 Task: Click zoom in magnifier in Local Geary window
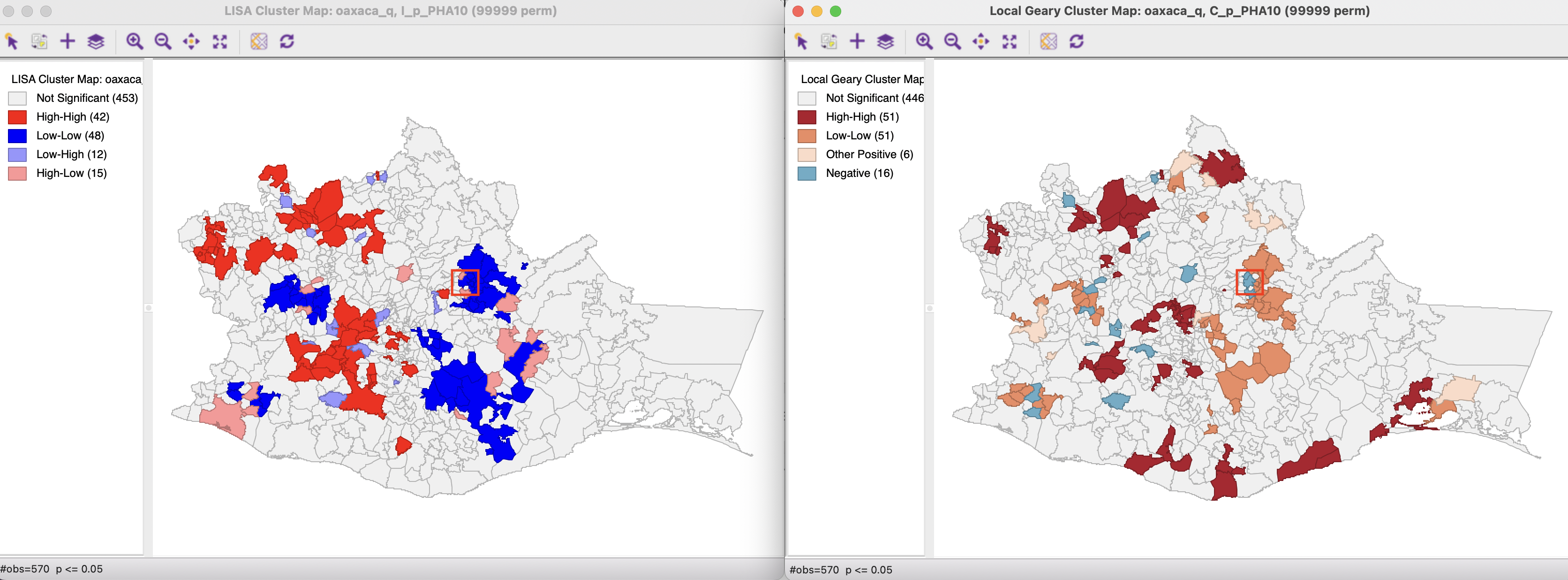coord(924,41)
